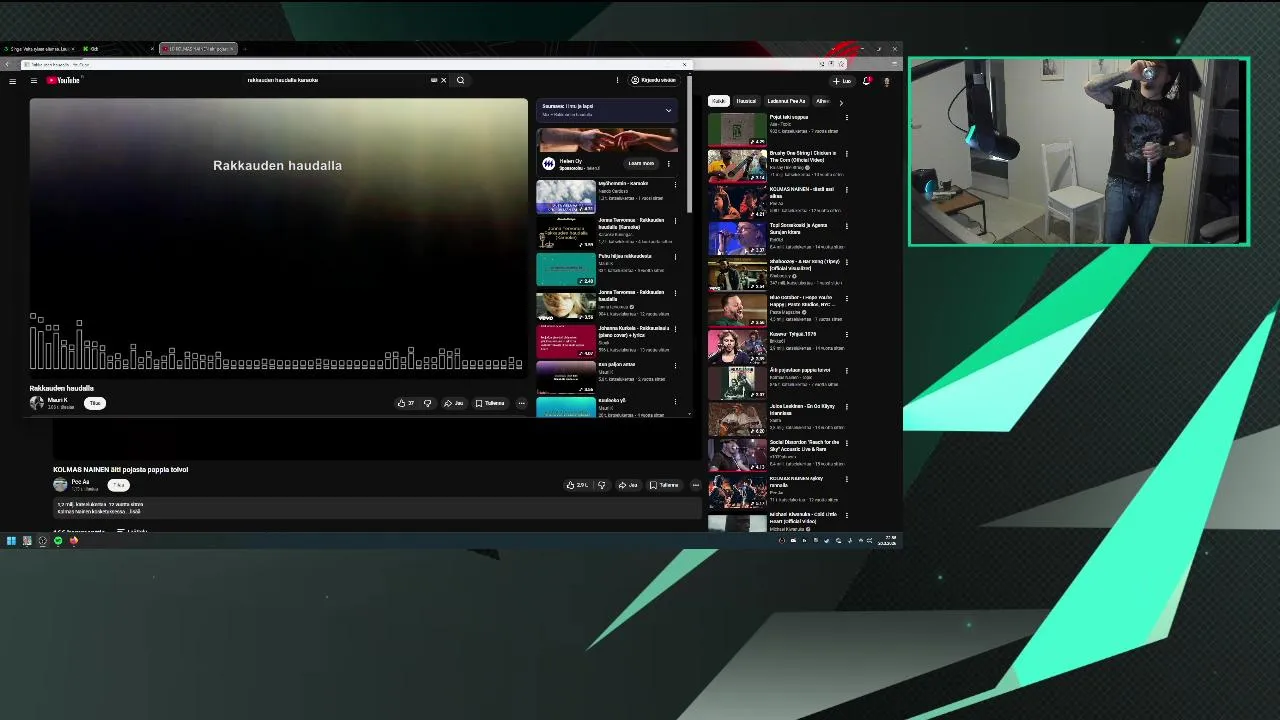Screen dimensions: 1280x720
Task: Open Johanna Kurkela Rakkauslaulu piano cover video
Action: click(x=566, y=341)
